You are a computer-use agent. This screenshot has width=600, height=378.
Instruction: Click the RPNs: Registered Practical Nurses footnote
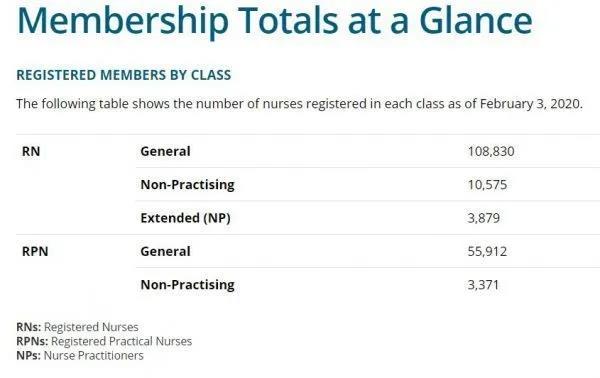click(x=104, y=341)
